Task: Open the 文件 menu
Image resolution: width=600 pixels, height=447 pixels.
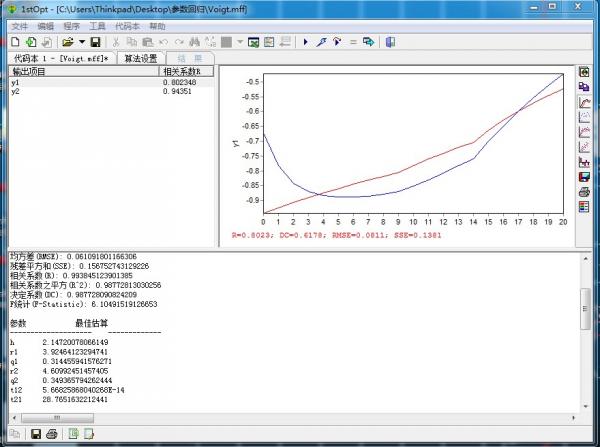Action: coord(20,26)
